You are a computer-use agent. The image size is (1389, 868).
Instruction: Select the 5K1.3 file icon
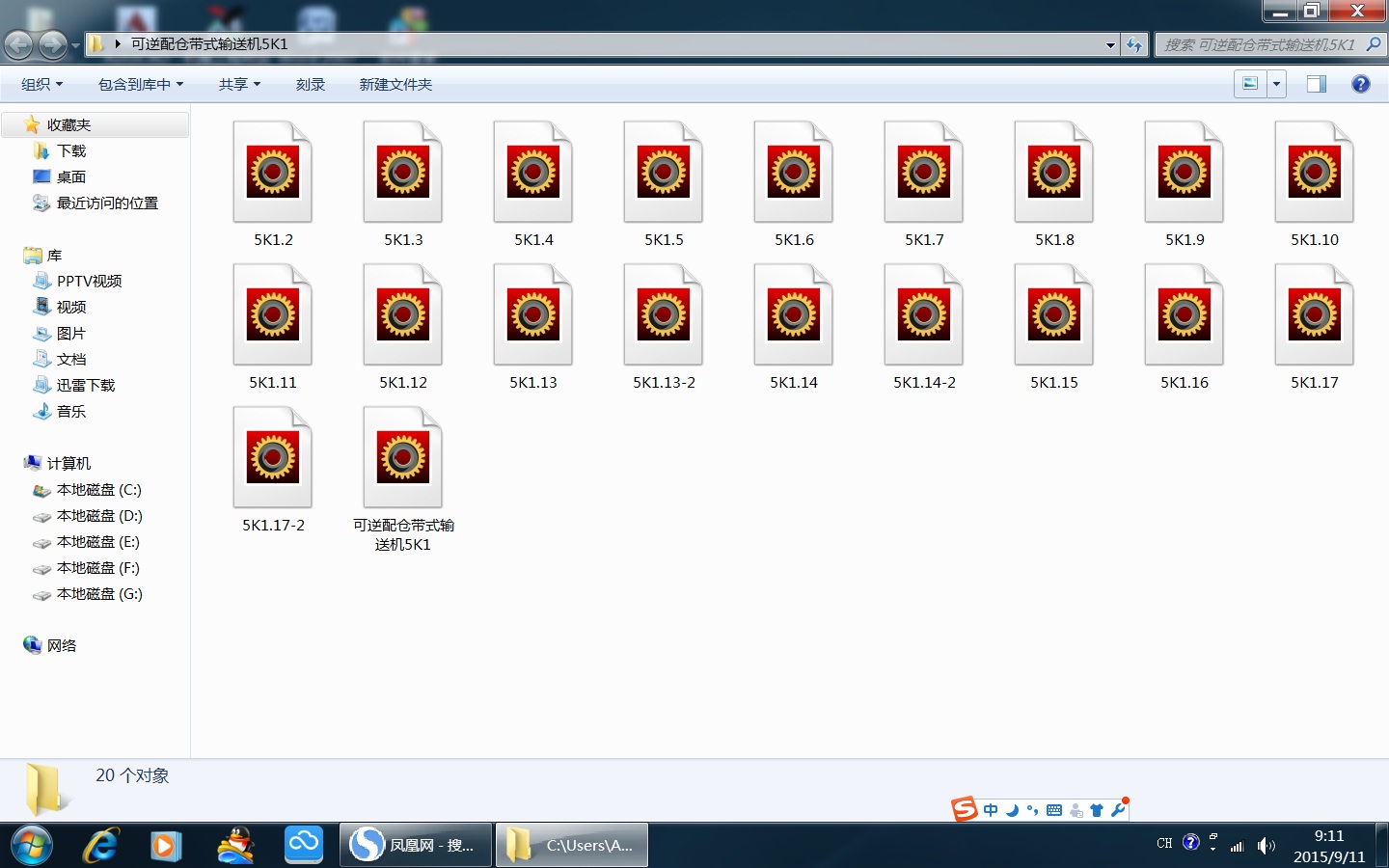tap(403, 173)
